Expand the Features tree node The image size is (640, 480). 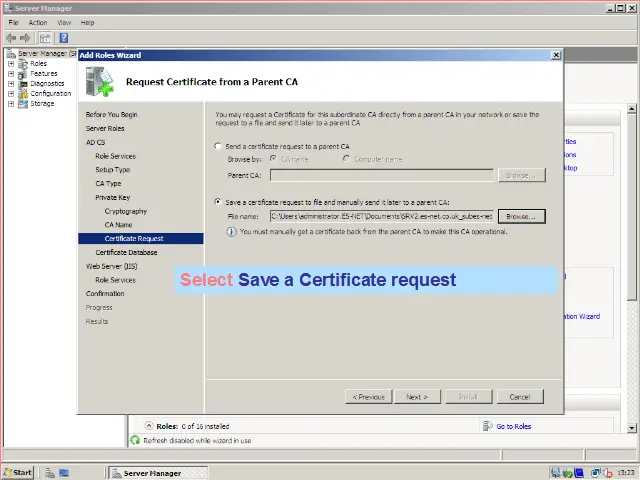click(x=11, y=74)
